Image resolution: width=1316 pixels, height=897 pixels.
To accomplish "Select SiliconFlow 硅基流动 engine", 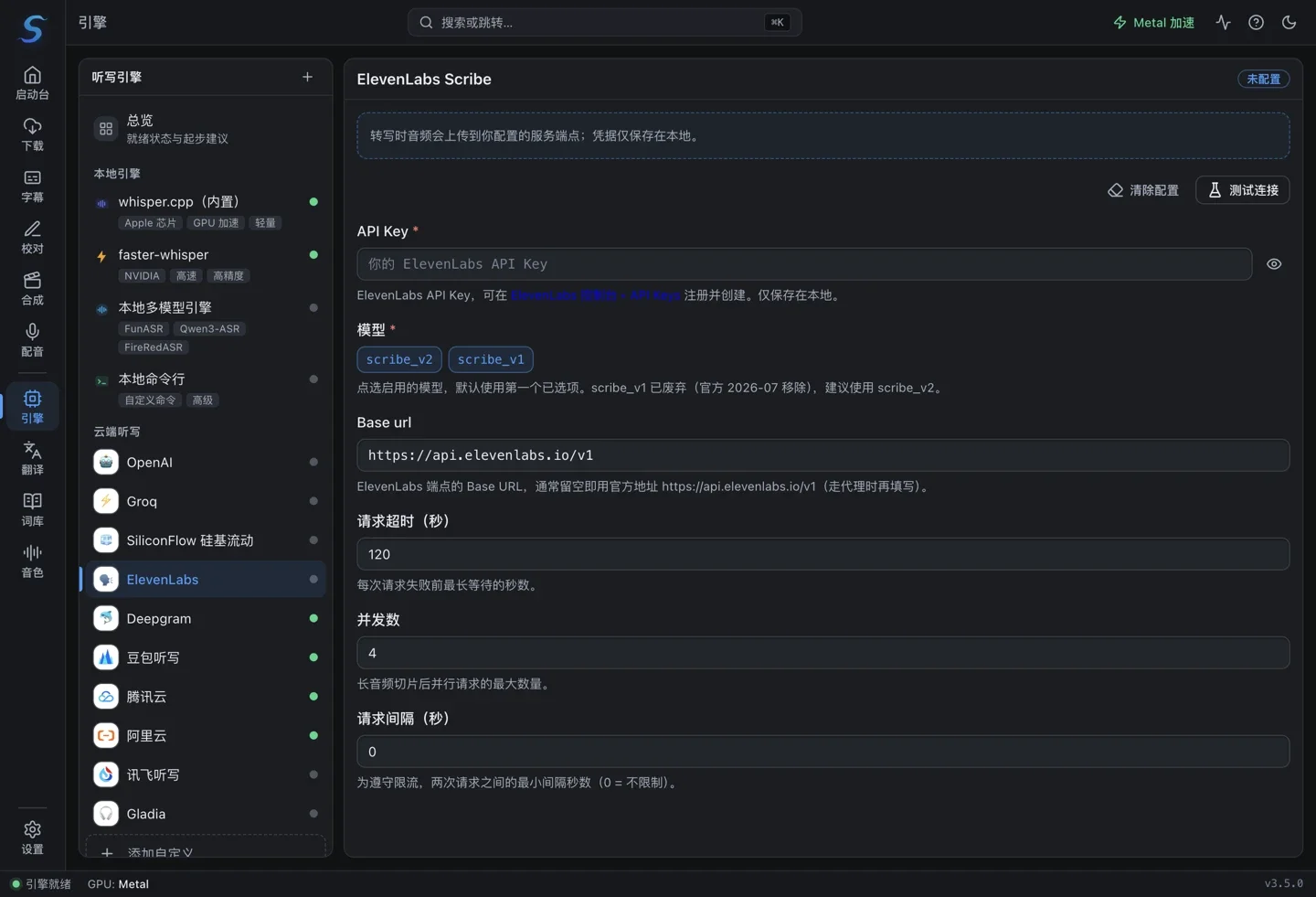I will tap(206, 540).
